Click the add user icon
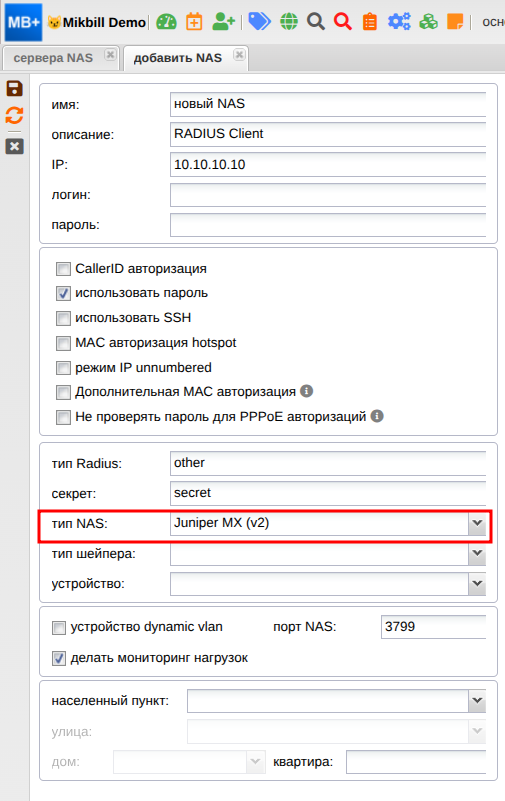The height and width of the screenshot is (801, 505). [223, 22]
